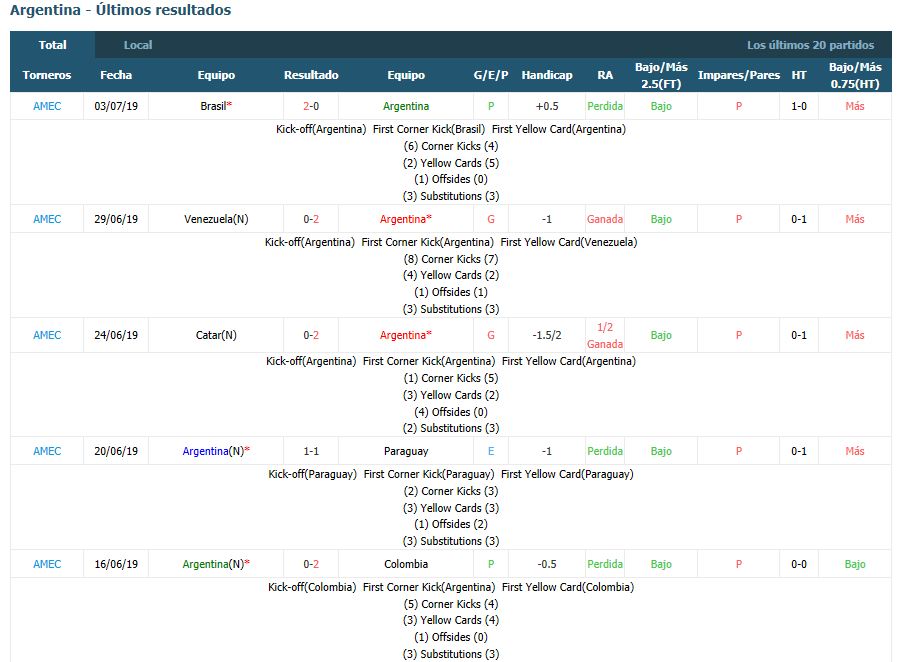
Task: Select '(8) Corner Kicks (7)' line
Action: (451, 259)
